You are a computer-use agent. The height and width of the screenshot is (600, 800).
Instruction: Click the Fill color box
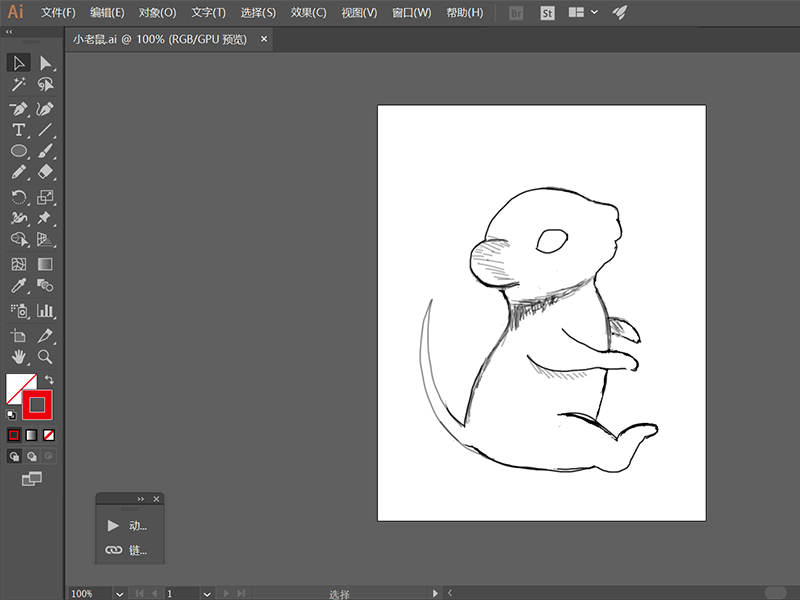pyautogui.click(x=15, y=384)
